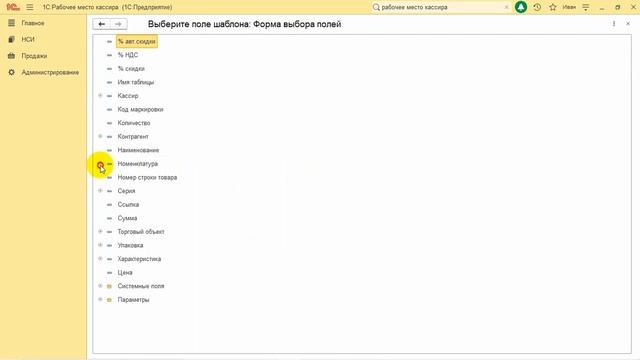Click the search magnifier icon
640x360 pixels.
(x=376, y=7)
